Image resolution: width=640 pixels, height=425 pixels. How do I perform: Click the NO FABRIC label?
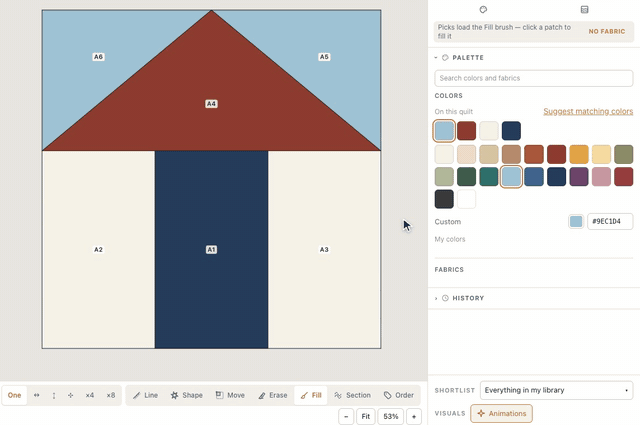[x=607, y=31]
